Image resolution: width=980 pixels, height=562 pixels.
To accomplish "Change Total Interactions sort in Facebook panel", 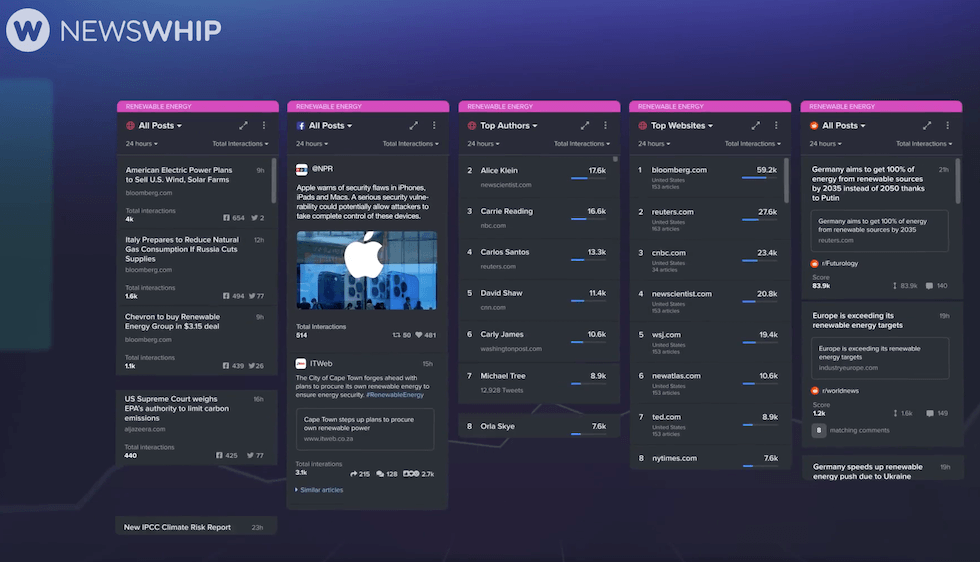I will point(411,144).
